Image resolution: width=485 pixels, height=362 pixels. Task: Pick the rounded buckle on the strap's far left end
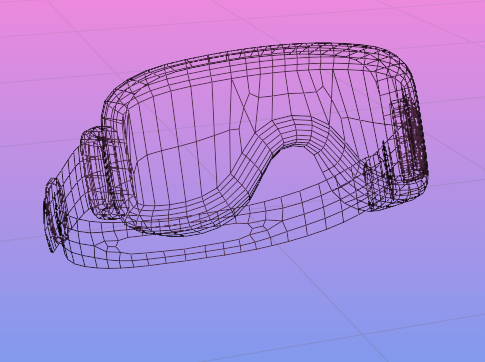[x=53, y=215]
